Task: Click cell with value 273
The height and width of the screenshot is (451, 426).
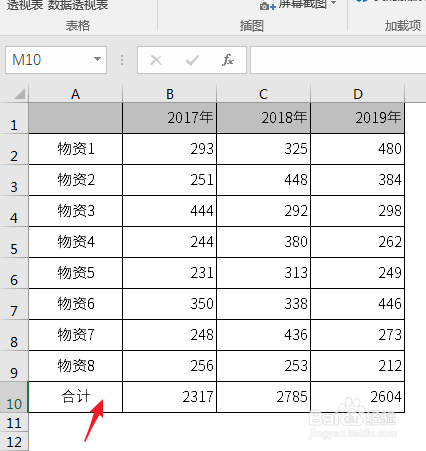Action: (358, 335)
